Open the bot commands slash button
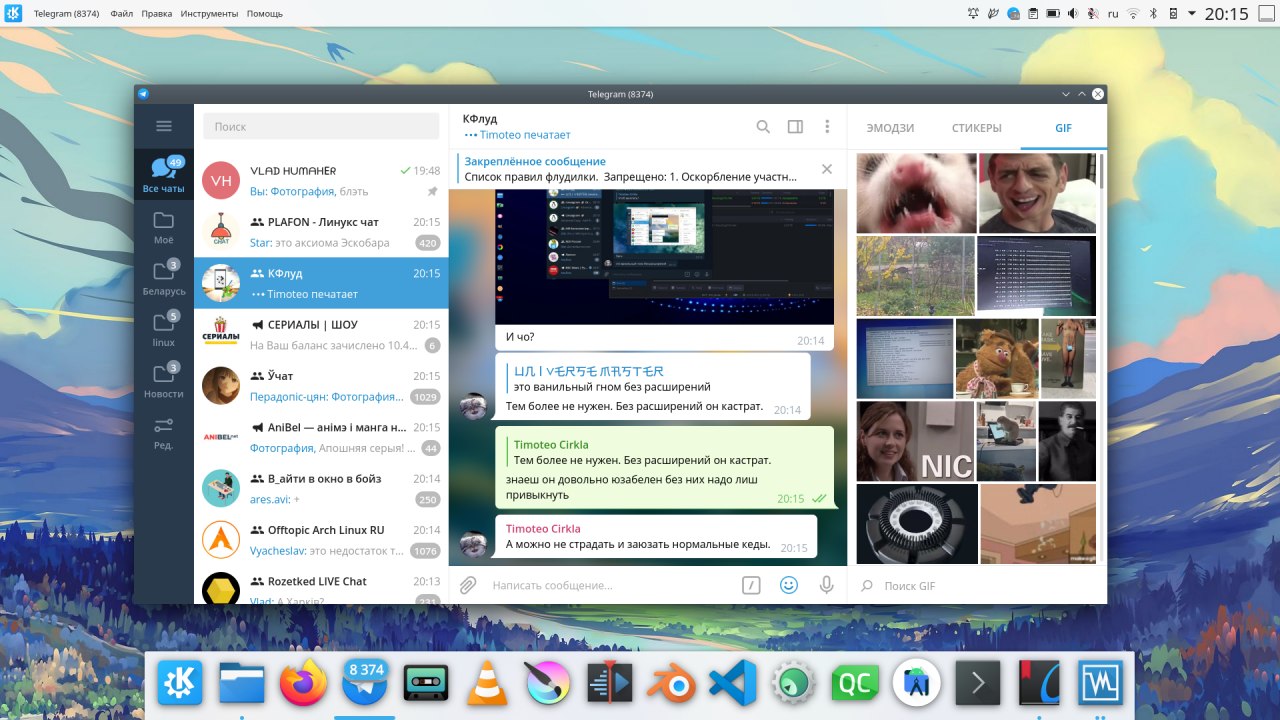Viewport: 1280px width, 720px height. [751, 585]
